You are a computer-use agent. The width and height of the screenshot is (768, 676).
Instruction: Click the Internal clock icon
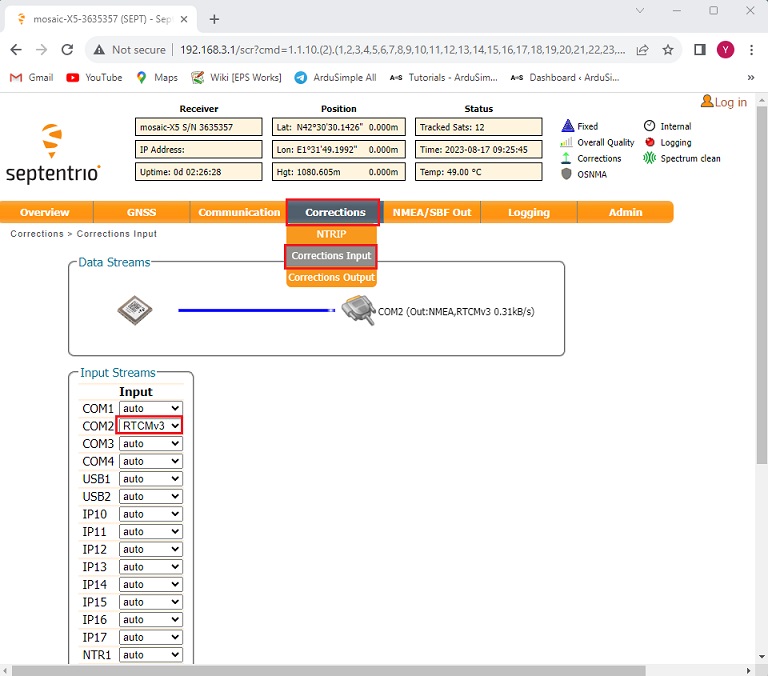pos(649,126)
